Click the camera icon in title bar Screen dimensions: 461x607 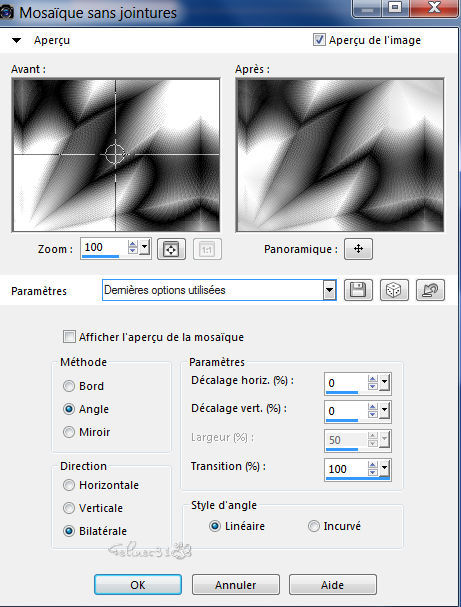click(7, 13)
